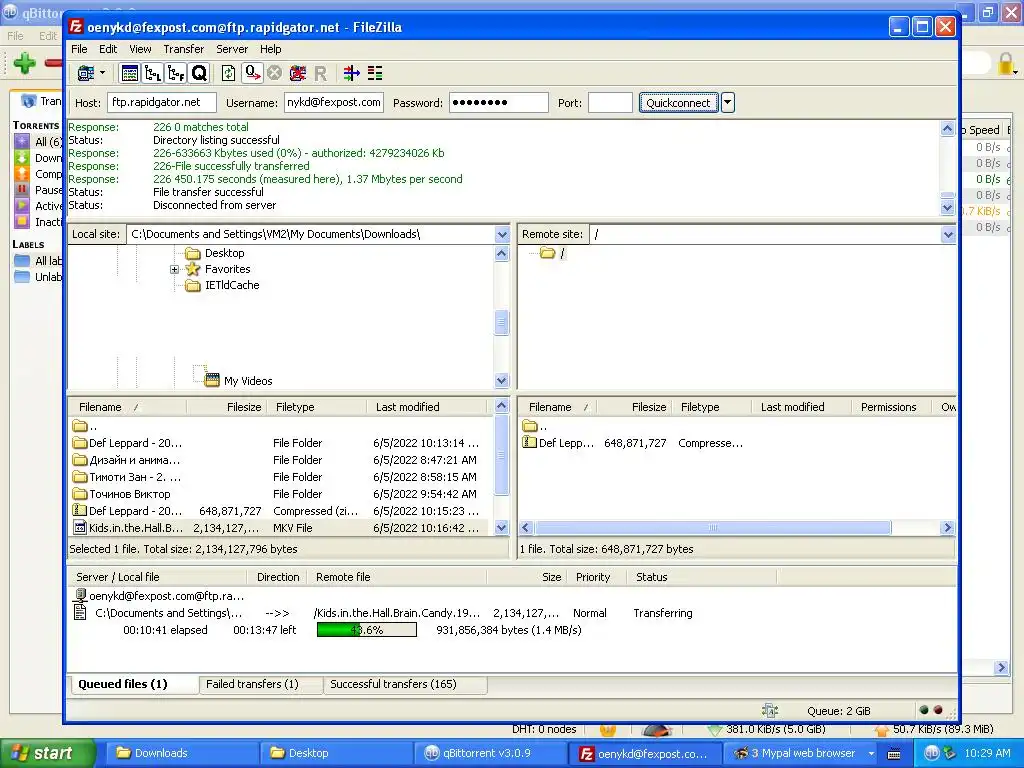This screenshot has width=1024, height=768.
Task: Select local Def Leppard zip file icon
Action: pyautogui.click(x=80, y=511)
